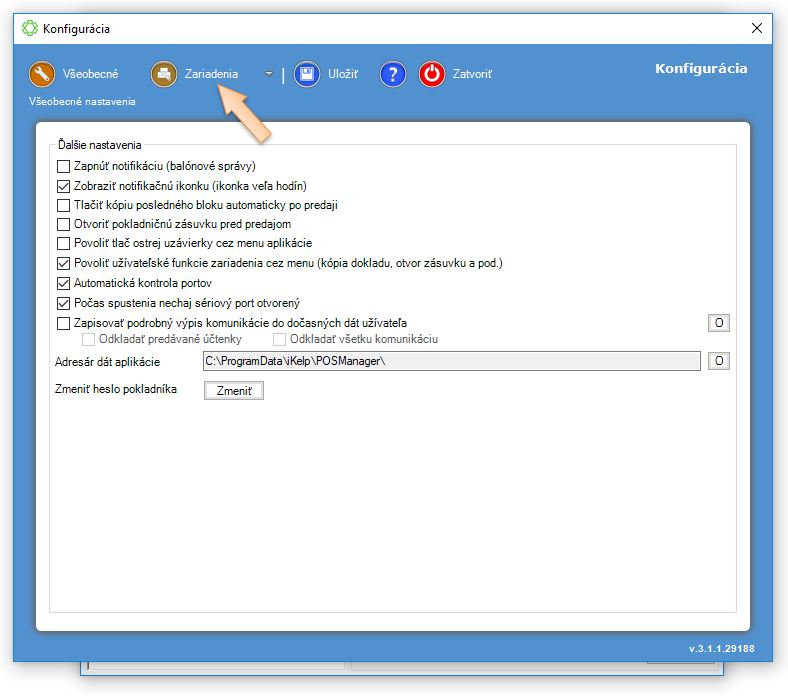
Task: Open help via the question mark icon
Action: point(393,74)
